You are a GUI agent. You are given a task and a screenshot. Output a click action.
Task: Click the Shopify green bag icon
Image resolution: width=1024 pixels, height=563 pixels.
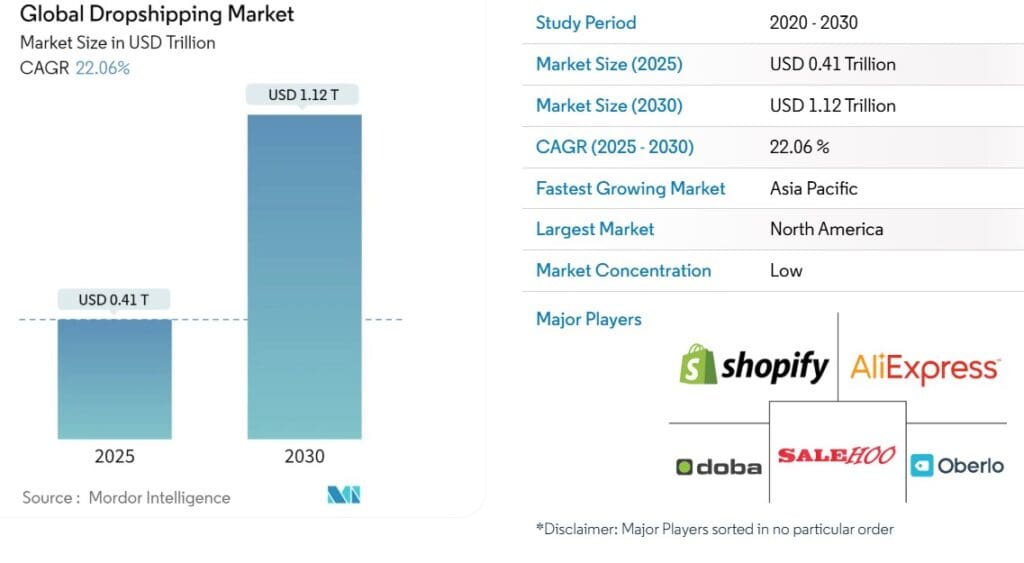[697, 364]
